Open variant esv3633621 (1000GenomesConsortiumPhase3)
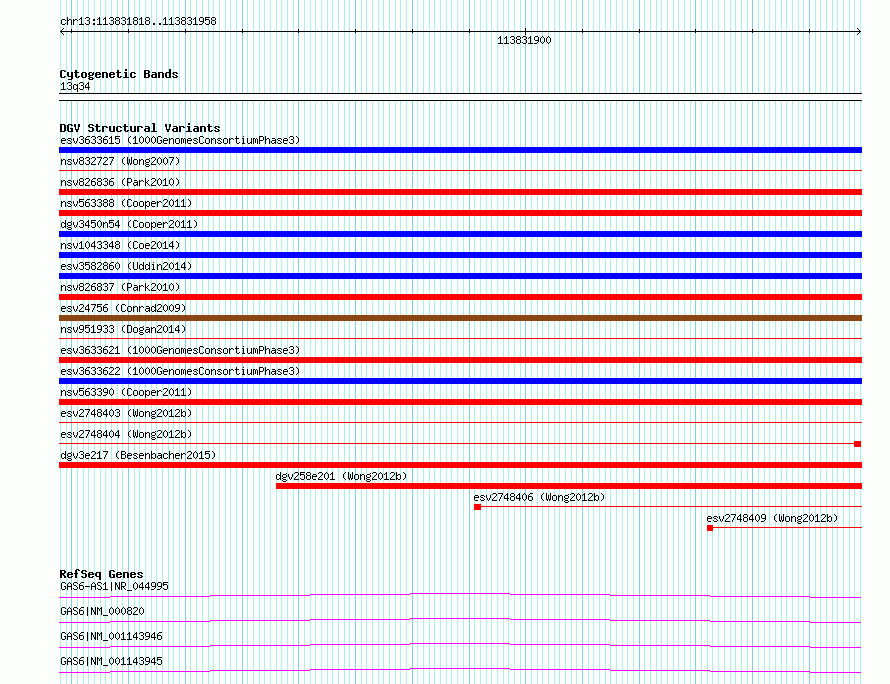890x684 pixels. point(180,350)
